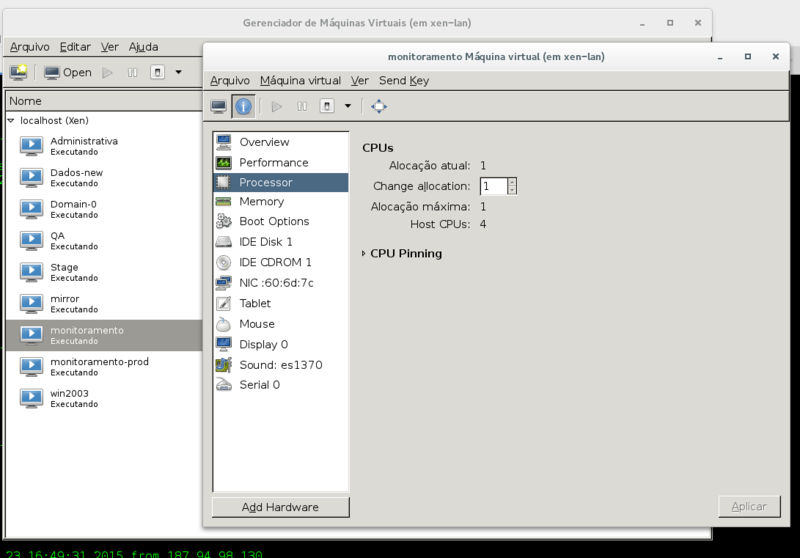Click the Add Hardware button
800x558 pixels.
click(x=281, y=507)
